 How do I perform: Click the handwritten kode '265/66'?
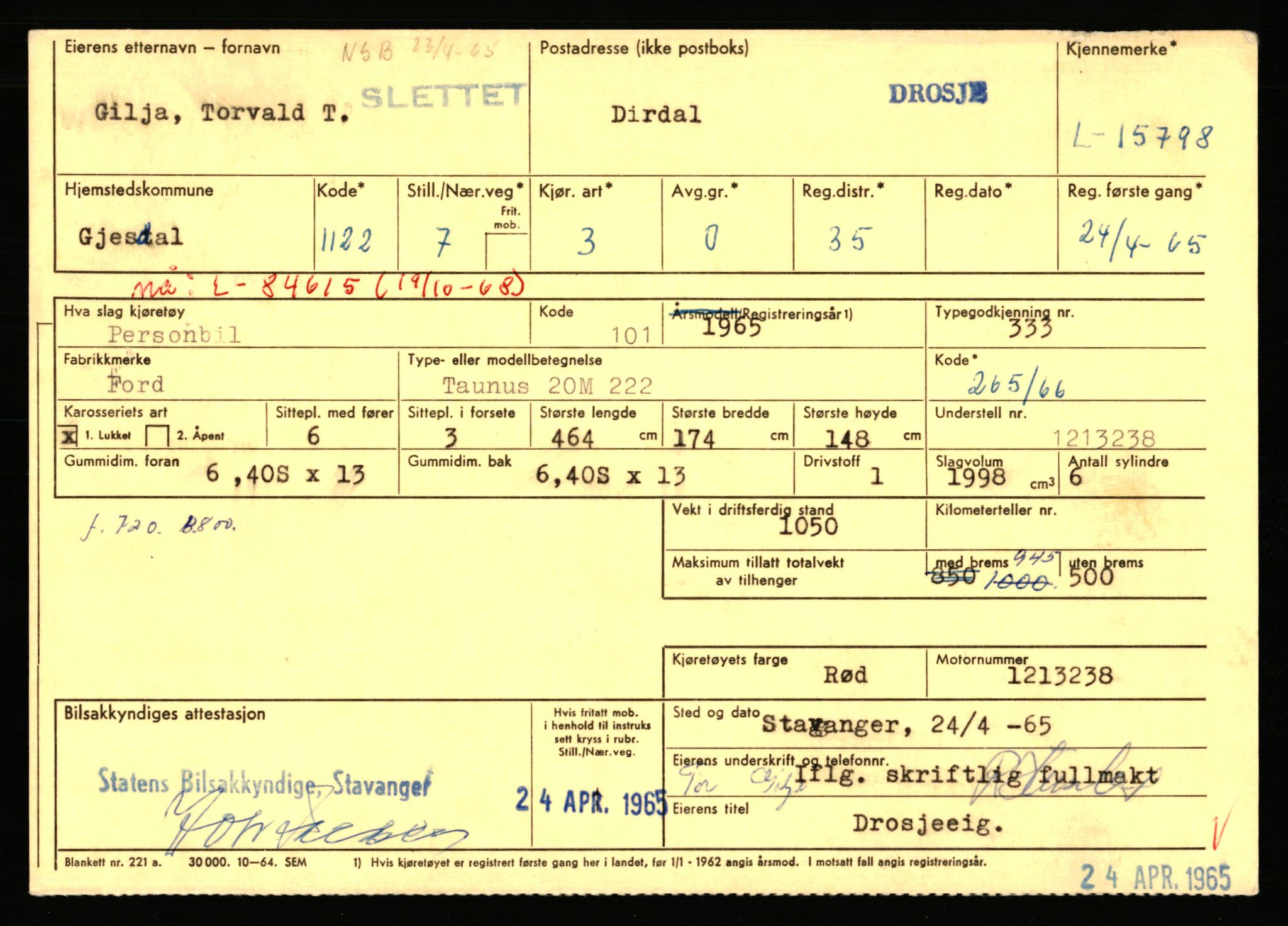1016,384
